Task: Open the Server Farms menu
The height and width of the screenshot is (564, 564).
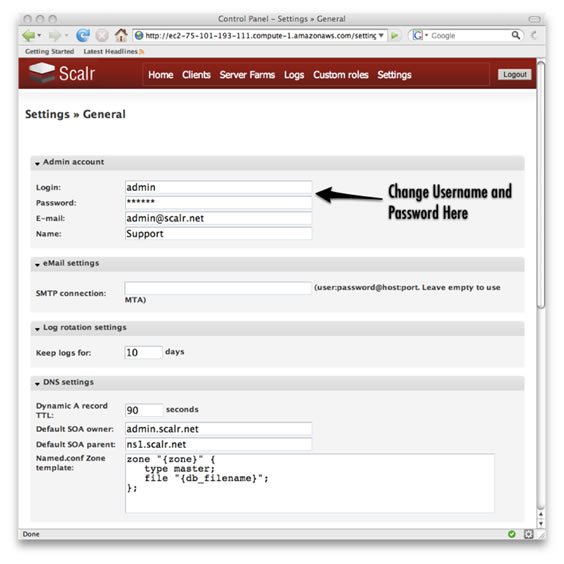Action: tap(247, 75)
